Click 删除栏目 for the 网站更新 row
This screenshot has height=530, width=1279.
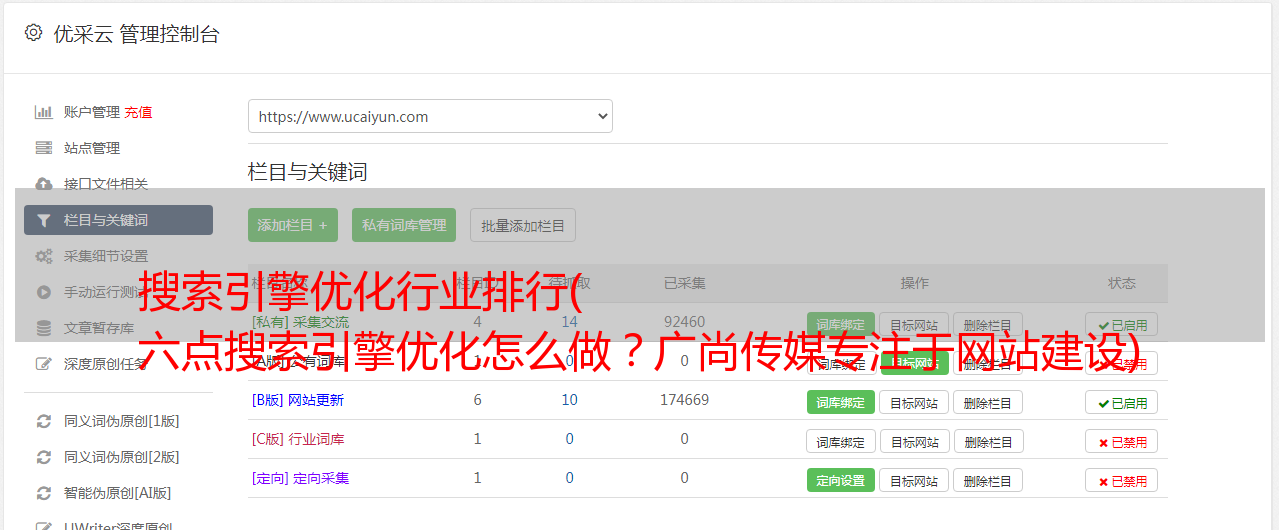click(x=988, y=403)
